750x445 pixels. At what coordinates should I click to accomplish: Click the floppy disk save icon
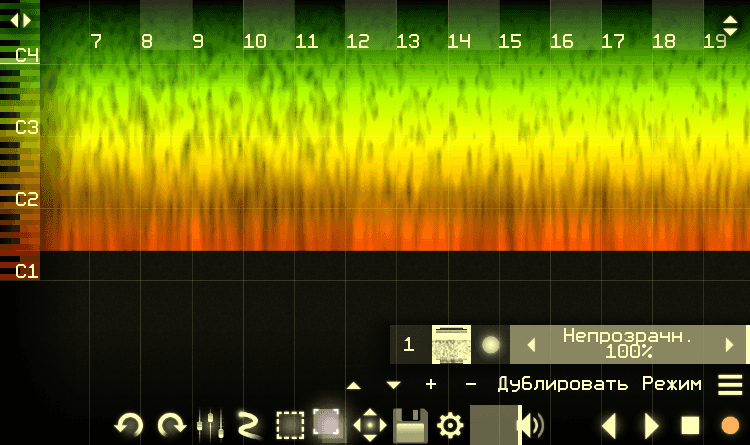point(410,425)
